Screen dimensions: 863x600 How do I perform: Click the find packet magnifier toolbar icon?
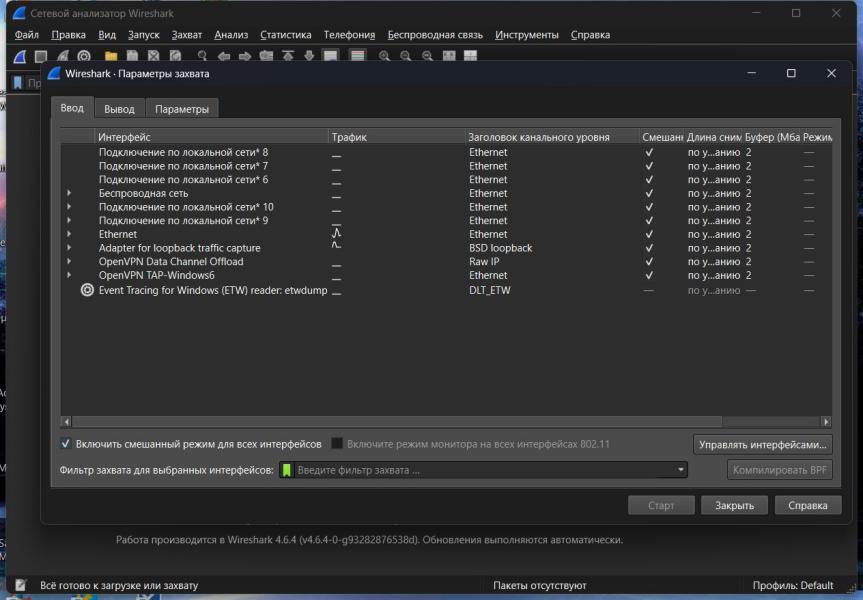click(x=202, y=56)
